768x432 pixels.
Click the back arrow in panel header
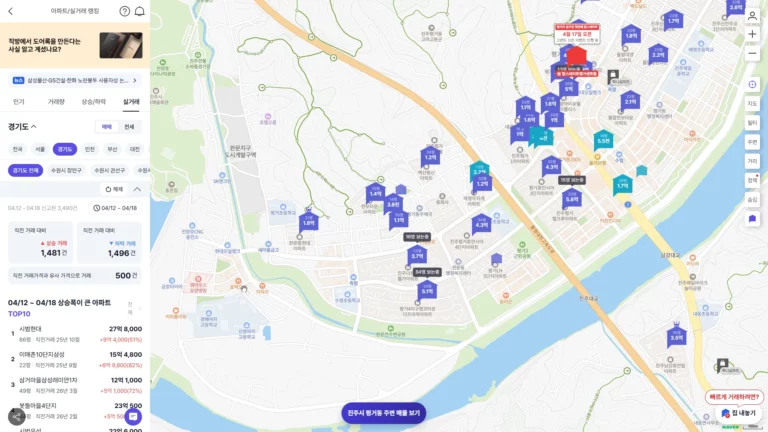[13, 11]
